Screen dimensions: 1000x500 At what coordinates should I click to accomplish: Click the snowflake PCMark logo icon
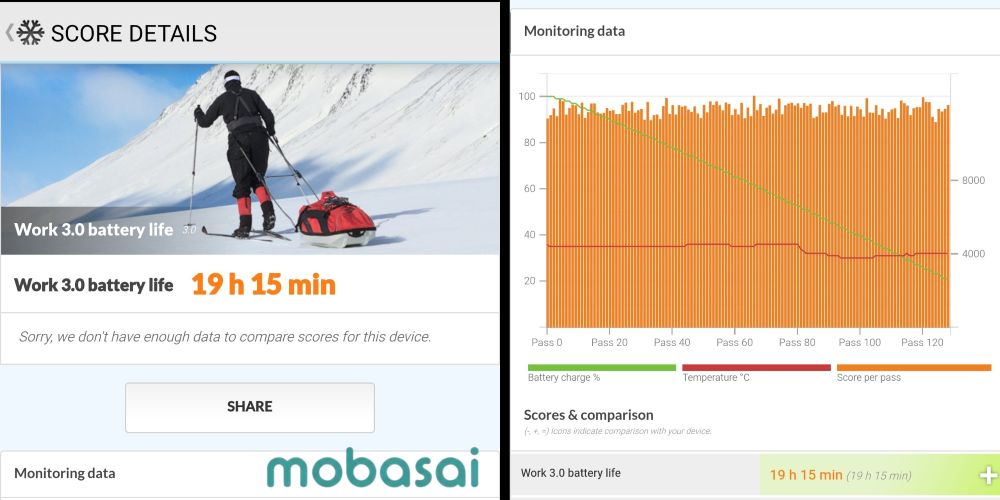[31, 33]
